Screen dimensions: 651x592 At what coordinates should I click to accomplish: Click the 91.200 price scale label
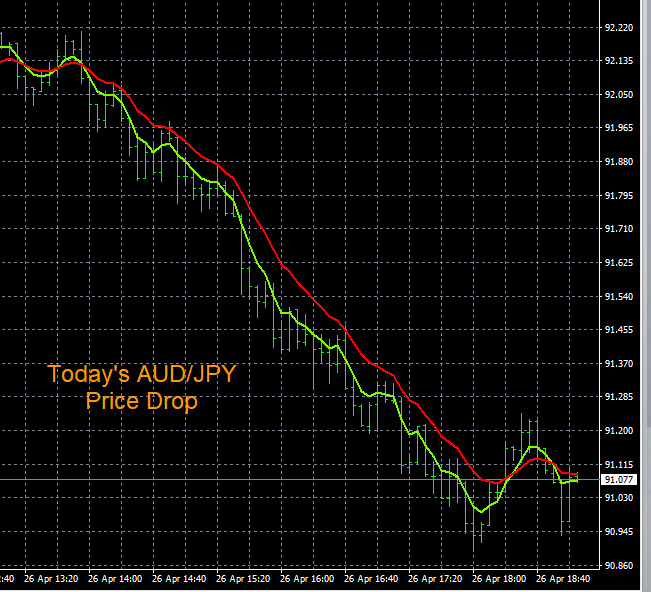point(620,430)
